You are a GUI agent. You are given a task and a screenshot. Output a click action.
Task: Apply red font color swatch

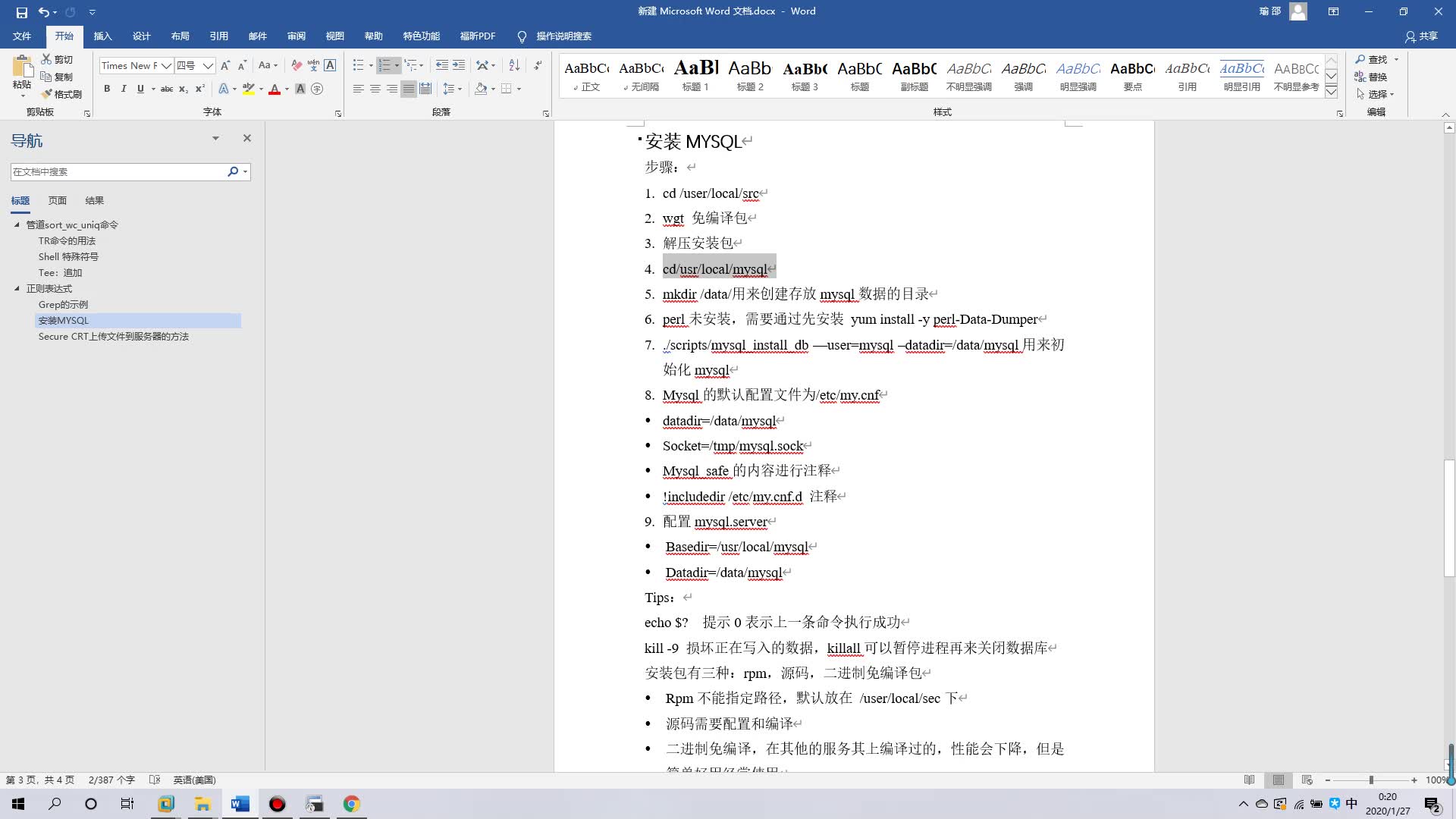[x=275, y=89]
